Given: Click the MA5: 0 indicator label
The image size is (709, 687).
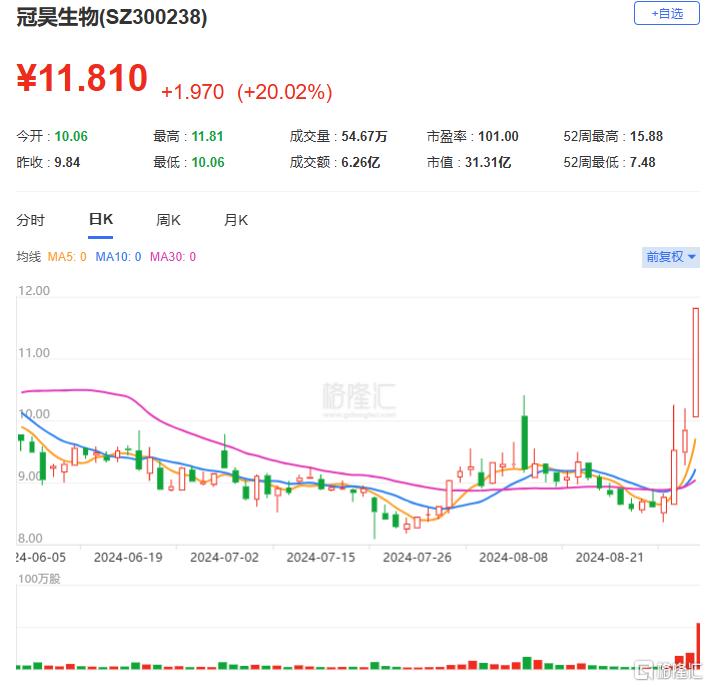Looking at the screenshot, I should [x=67, y=257].
